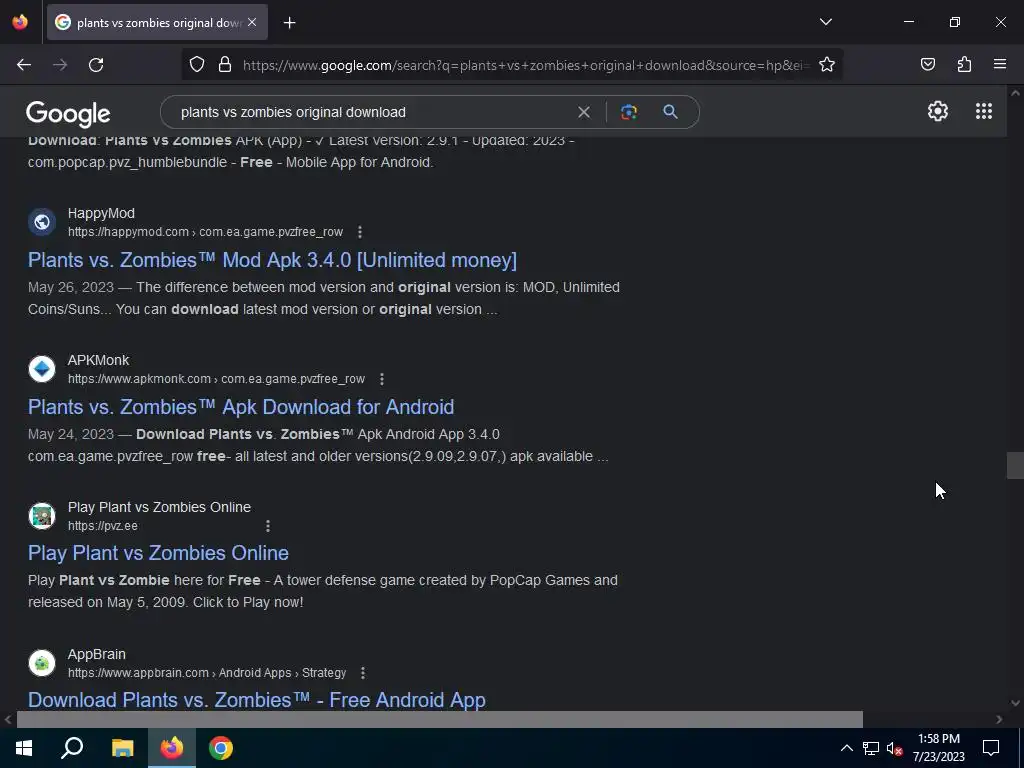
Task: Click the HappyMod site favicon
Action: pos(42,222)
